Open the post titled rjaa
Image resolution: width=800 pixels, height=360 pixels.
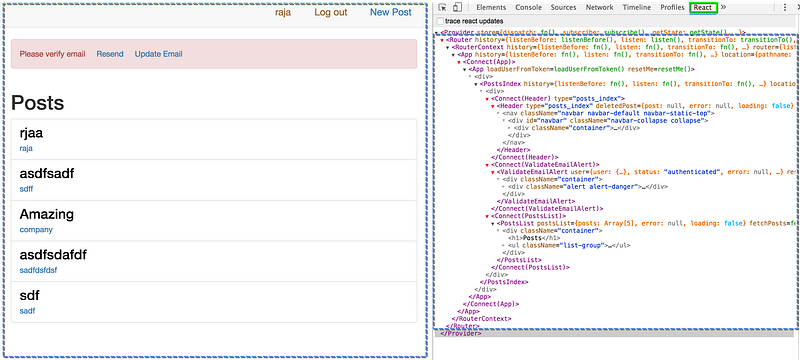point(31,134)
